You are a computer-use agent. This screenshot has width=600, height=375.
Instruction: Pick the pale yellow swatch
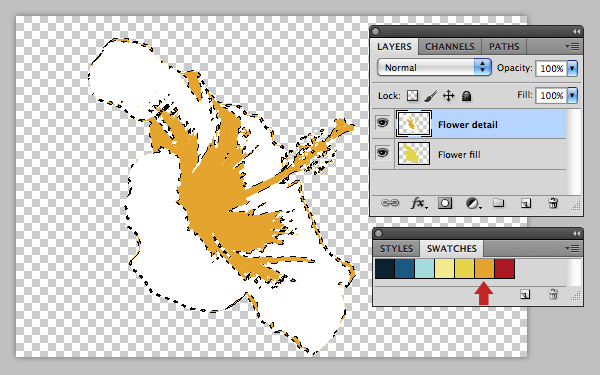click(x=445, y=269)
